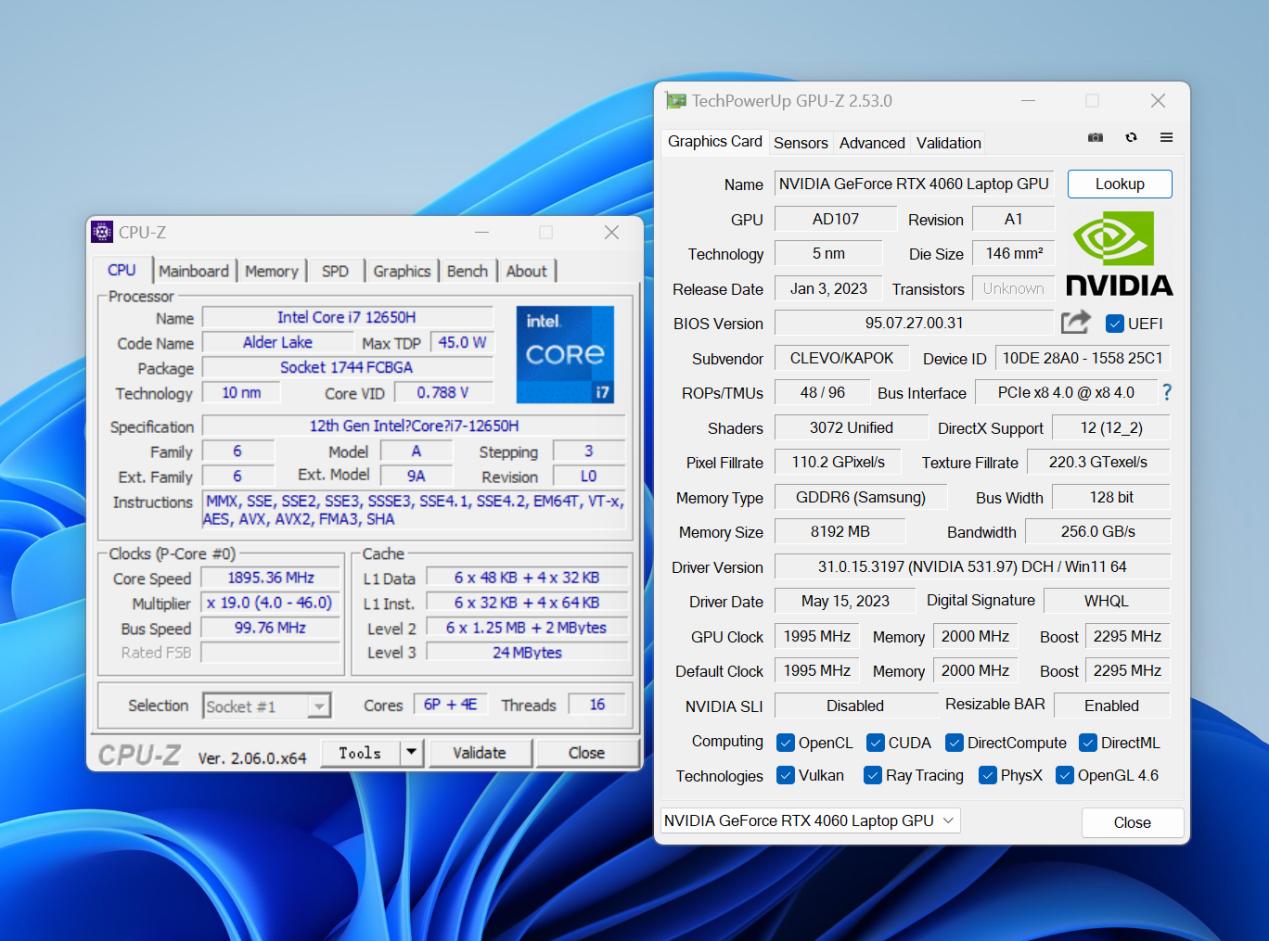This screenshot has height=941, width=1269.
Task: Toggle the OpenCL checkbox
Action: pos(786,743)
